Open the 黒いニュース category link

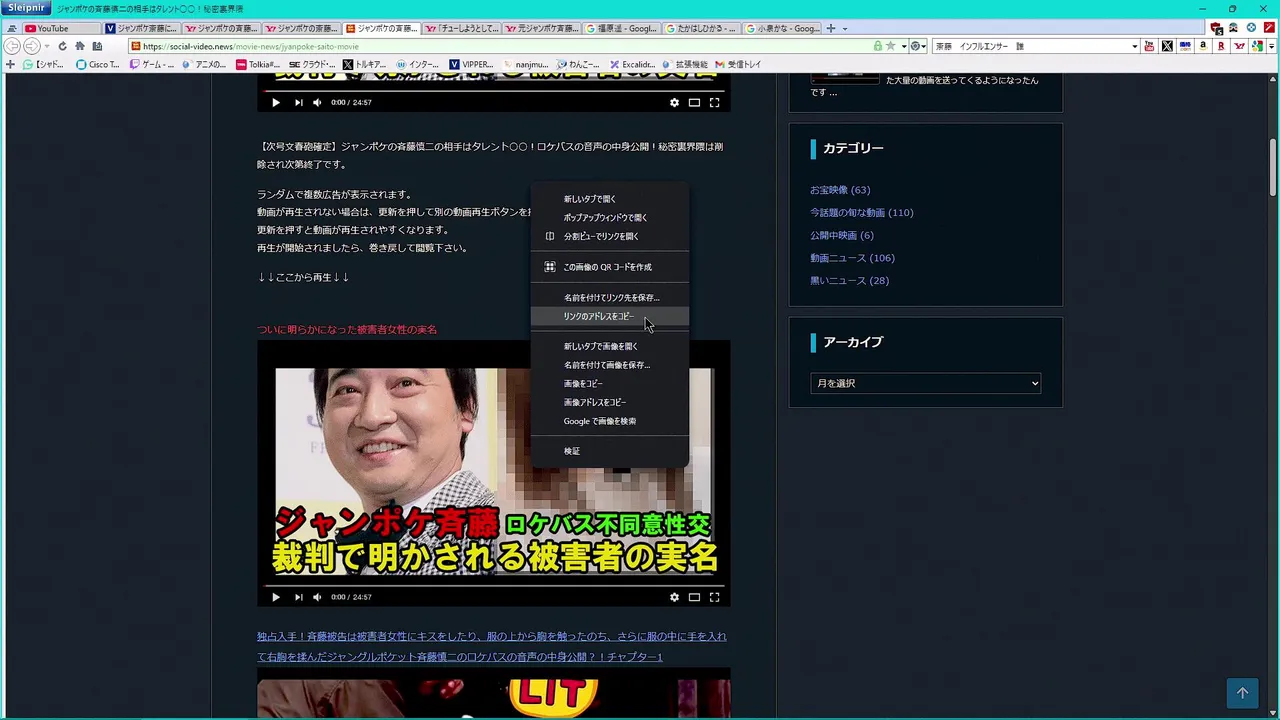coord(849,280)
